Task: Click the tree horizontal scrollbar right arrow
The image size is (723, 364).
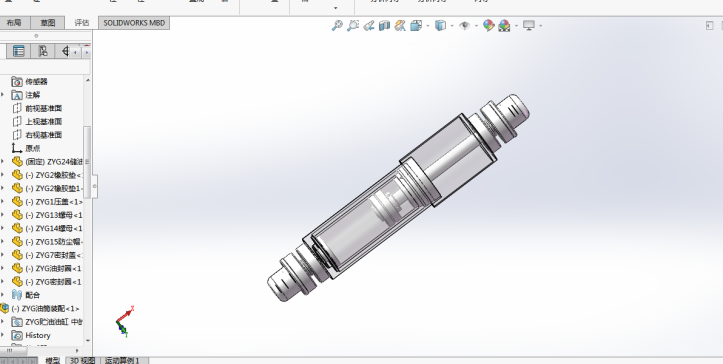Action: [77, 351]
